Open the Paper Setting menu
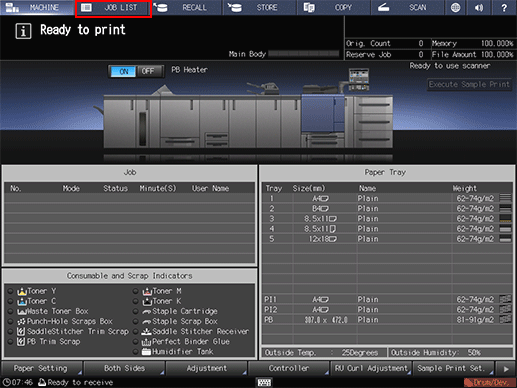This screenshot has width=517, height=388. pos(42,369)
